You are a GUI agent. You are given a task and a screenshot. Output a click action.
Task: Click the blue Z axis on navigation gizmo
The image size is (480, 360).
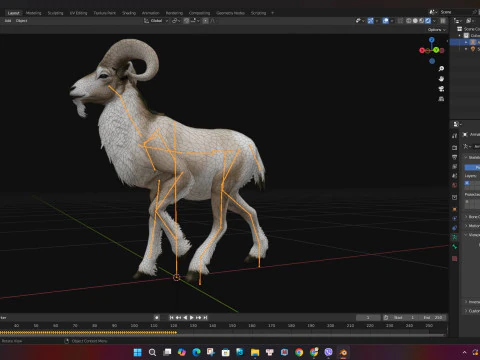pyautogui.click(x=432, y=40)
